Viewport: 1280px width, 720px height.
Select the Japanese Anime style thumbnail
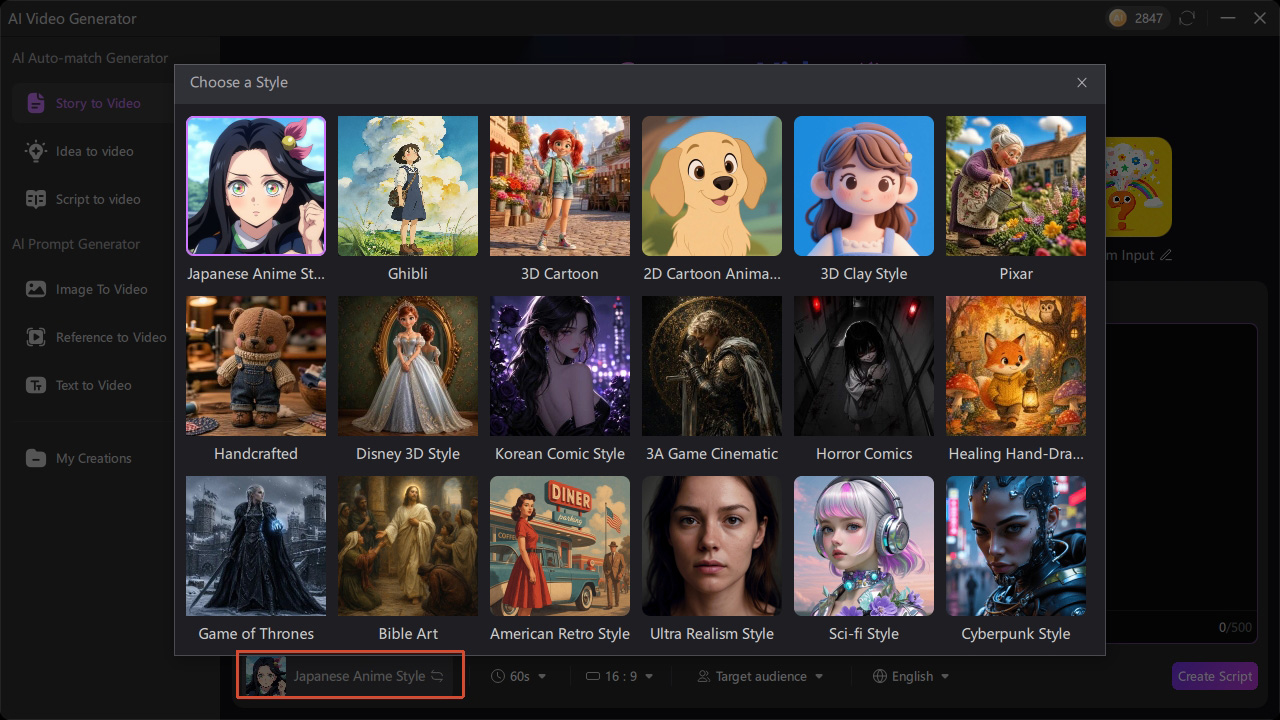(x=256, y=186)
